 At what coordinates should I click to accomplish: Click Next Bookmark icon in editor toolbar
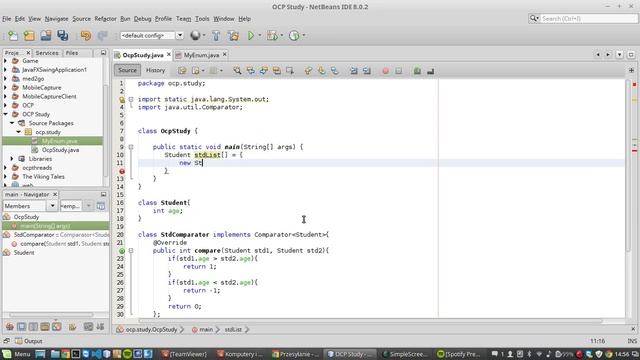point(322,71)
